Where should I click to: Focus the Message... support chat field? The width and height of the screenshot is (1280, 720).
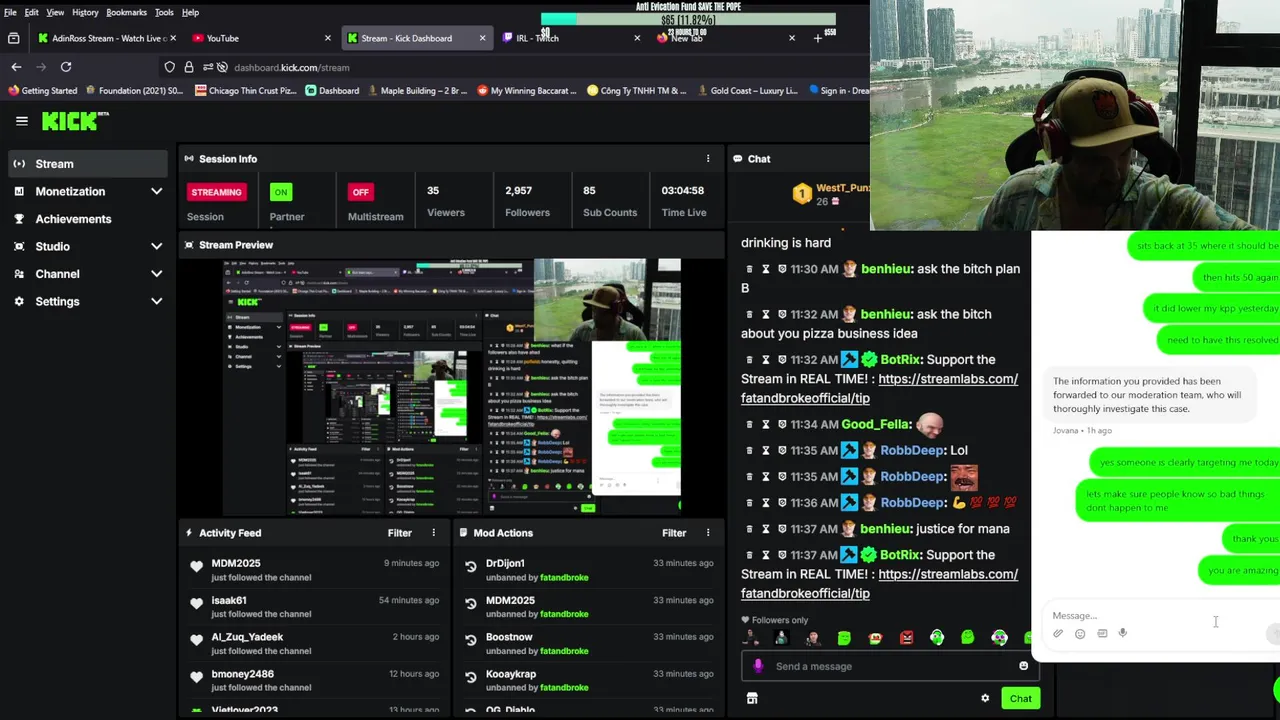point(1160,615)
